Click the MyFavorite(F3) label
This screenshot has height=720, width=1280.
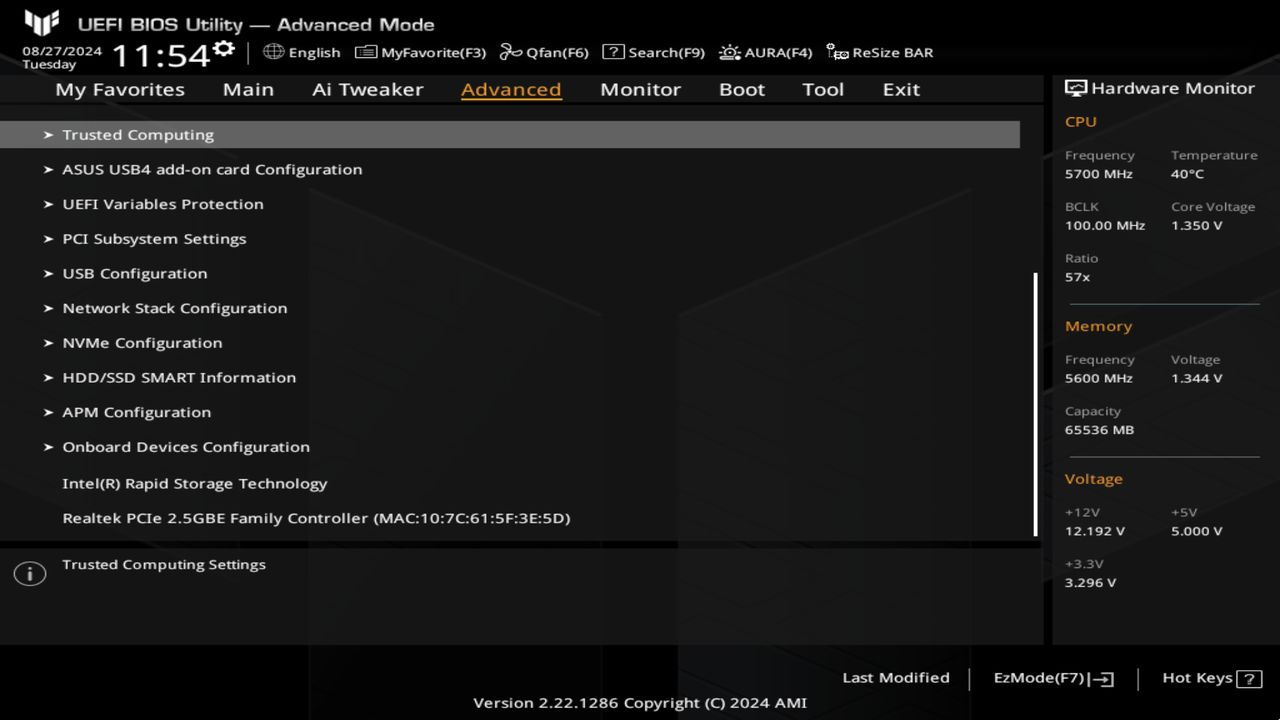433,53
